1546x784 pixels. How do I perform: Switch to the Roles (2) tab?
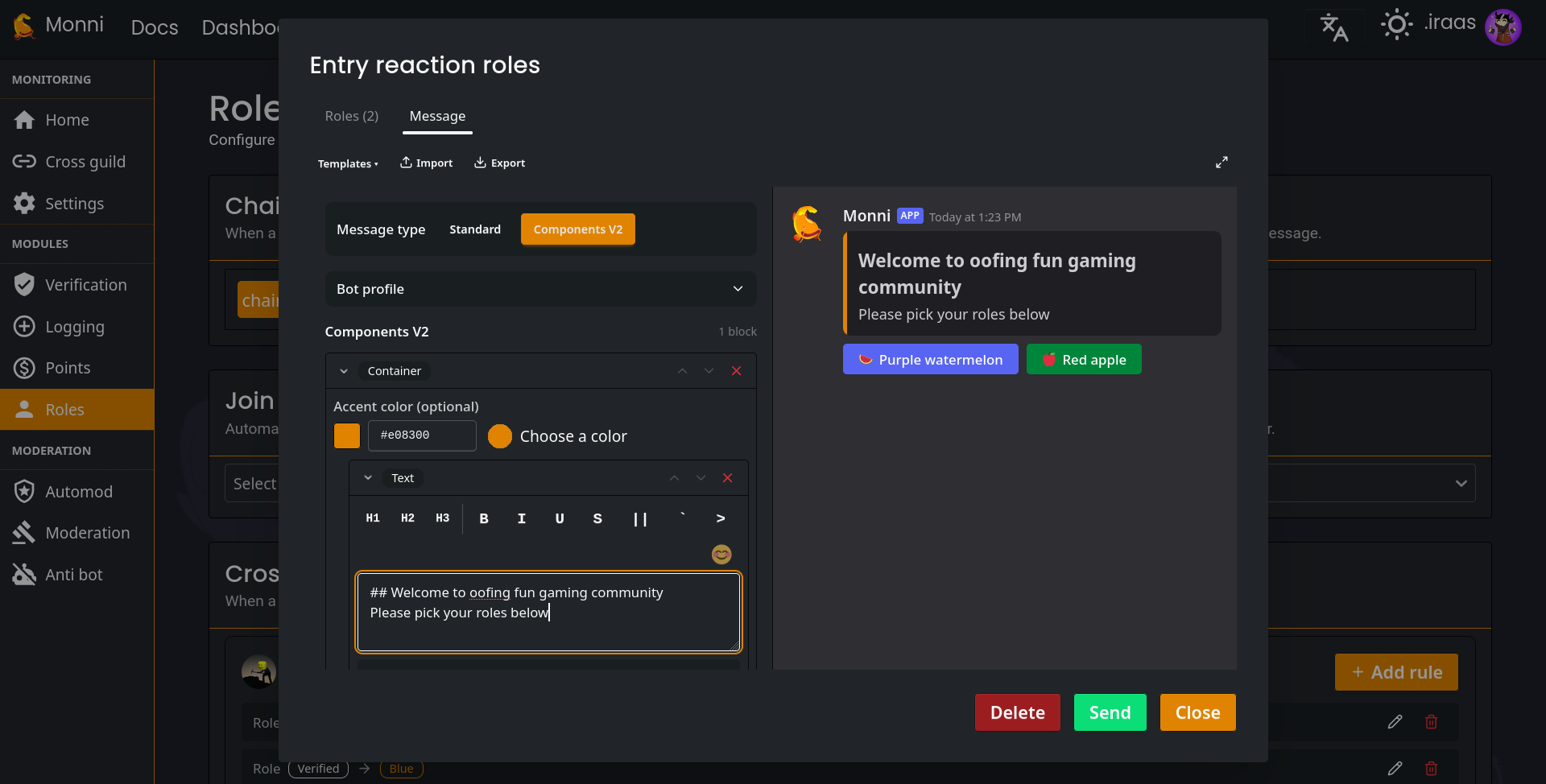[351, 116]
